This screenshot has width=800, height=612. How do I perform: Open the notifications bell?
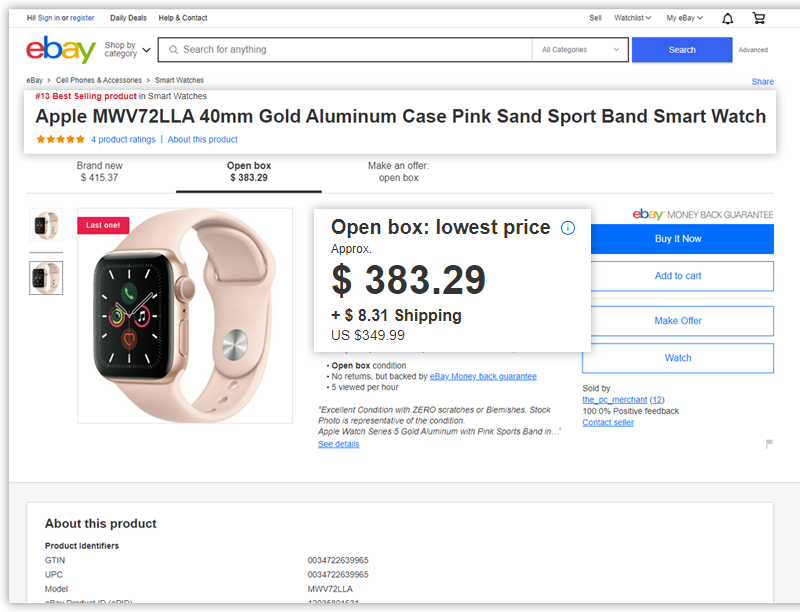coord(727,18)
